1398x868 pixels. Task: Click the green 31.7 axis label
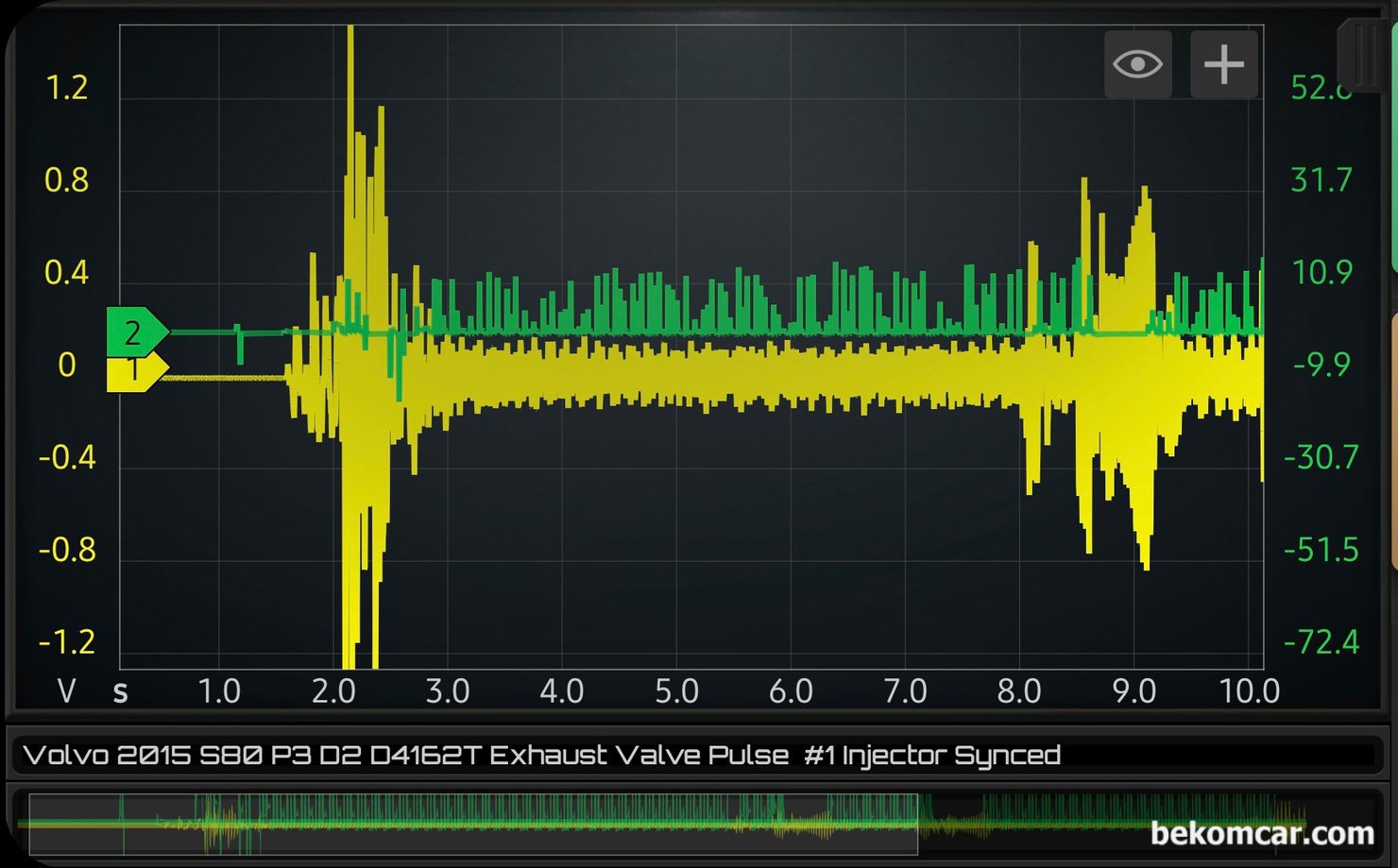(x=1321, y=179)
